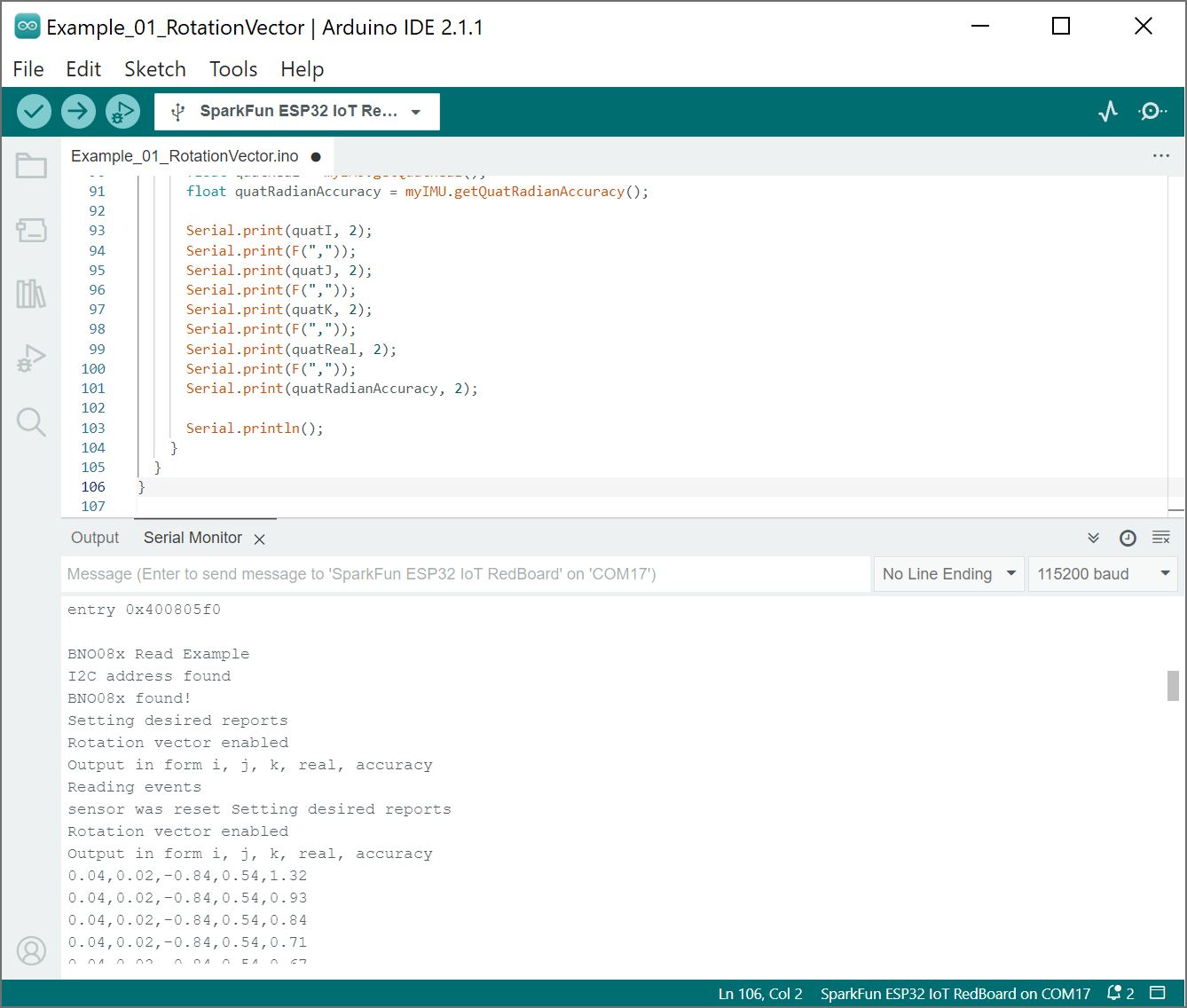
Task: Click the quatRadianAccuracy declaration on line 91
Action: (x=417, y=192)
